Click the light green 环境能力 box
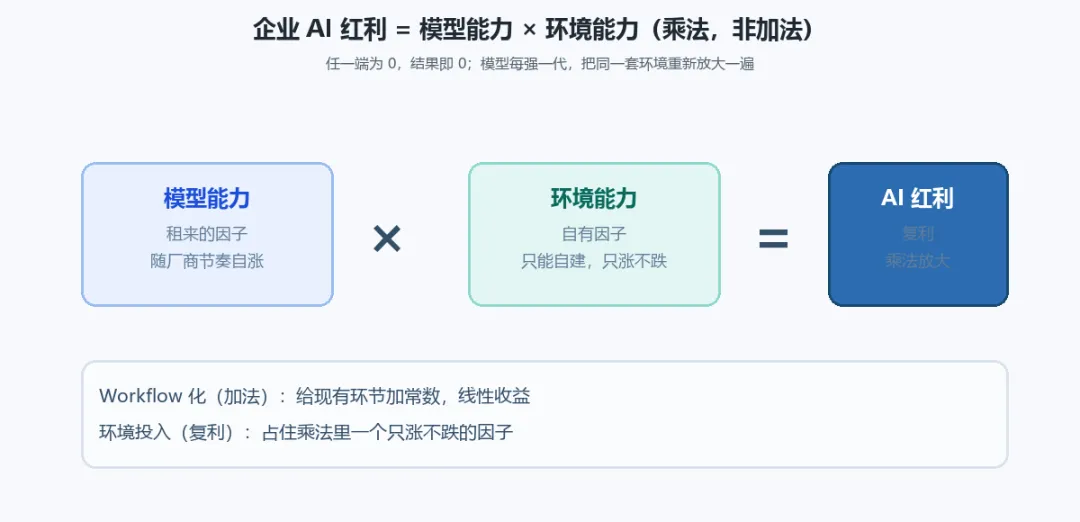 594,235
